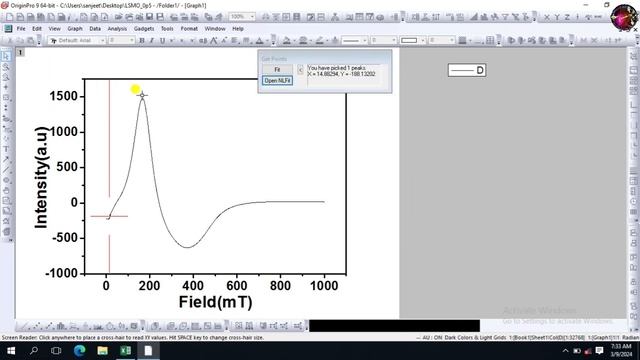This screenshot has width=640, height=360.
Task: Click the Scatter plot icon in bottom toolbar
Action: [37, 326]
